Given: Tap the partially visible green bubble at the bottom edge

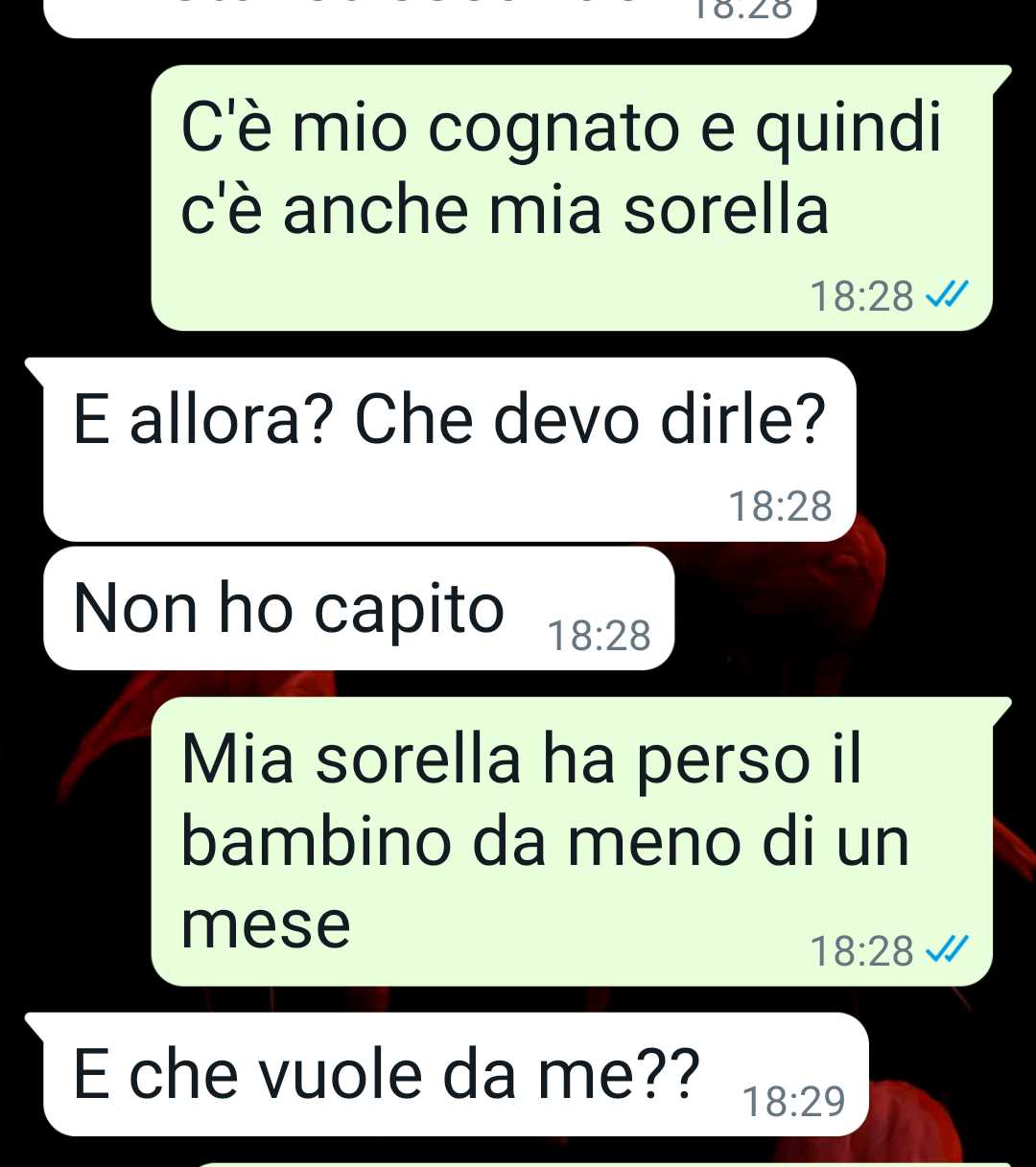Looking at the screenshot, I should [x=604, y=1164].
